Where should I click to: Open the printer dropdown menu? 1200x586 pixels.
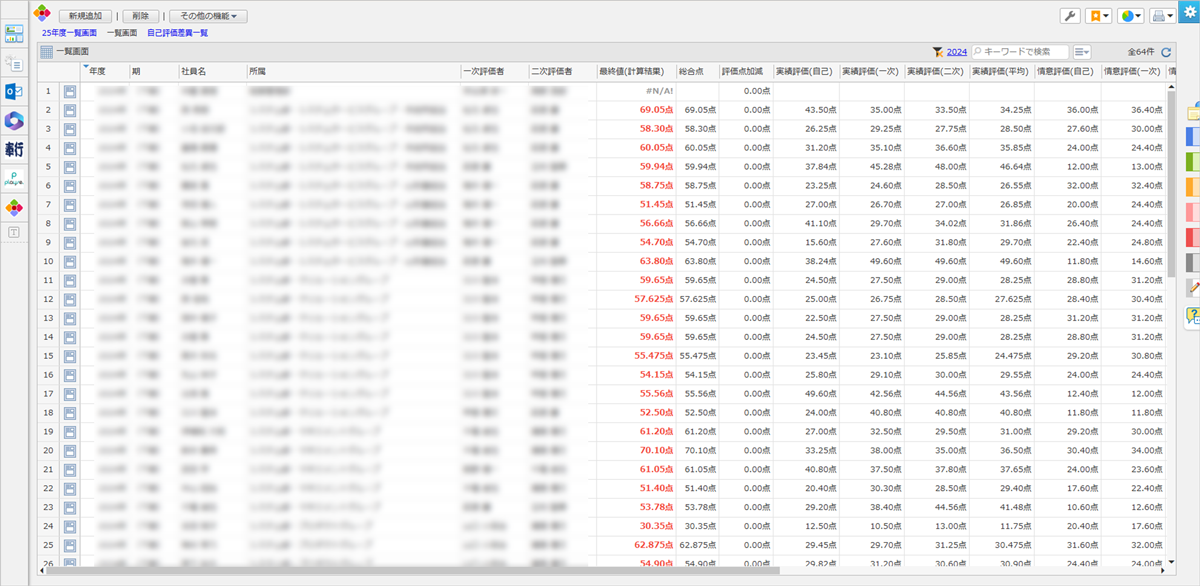[x=1163, y=16]
